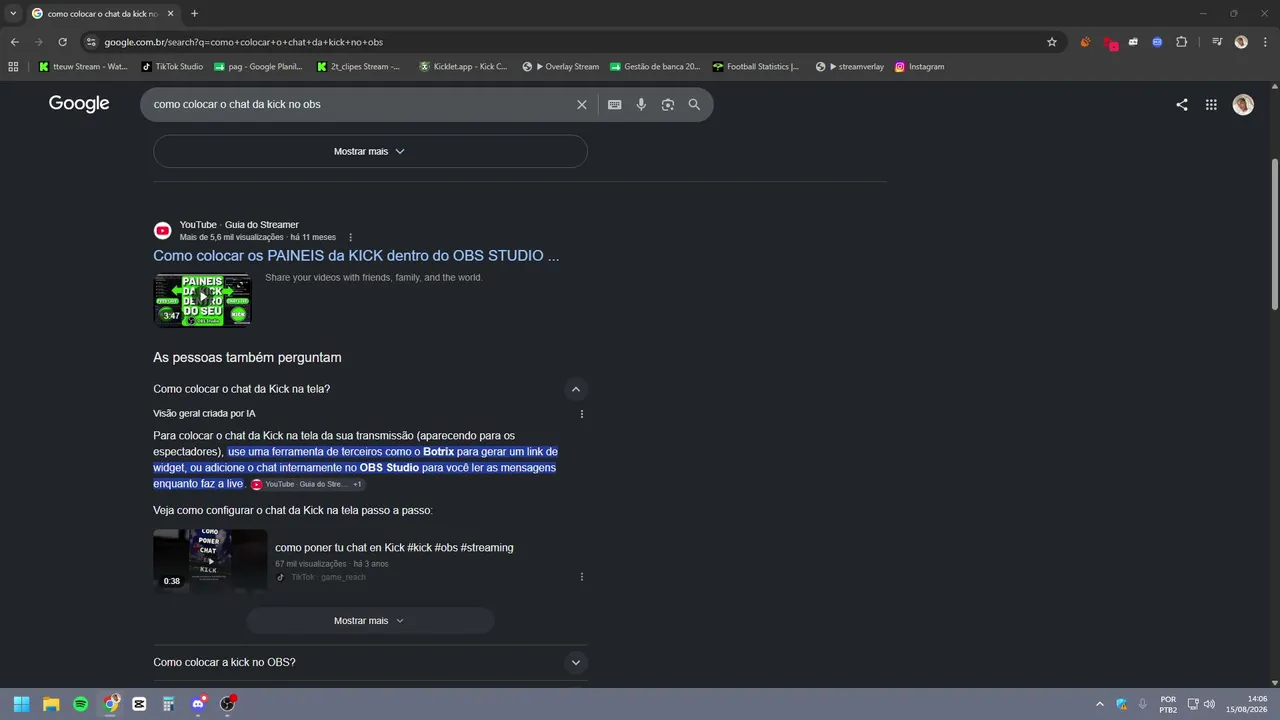This screenshot has width=1280, height=720.
Task: Switch the POR PTB2 keyboard layout
Action: point(1168,704)
